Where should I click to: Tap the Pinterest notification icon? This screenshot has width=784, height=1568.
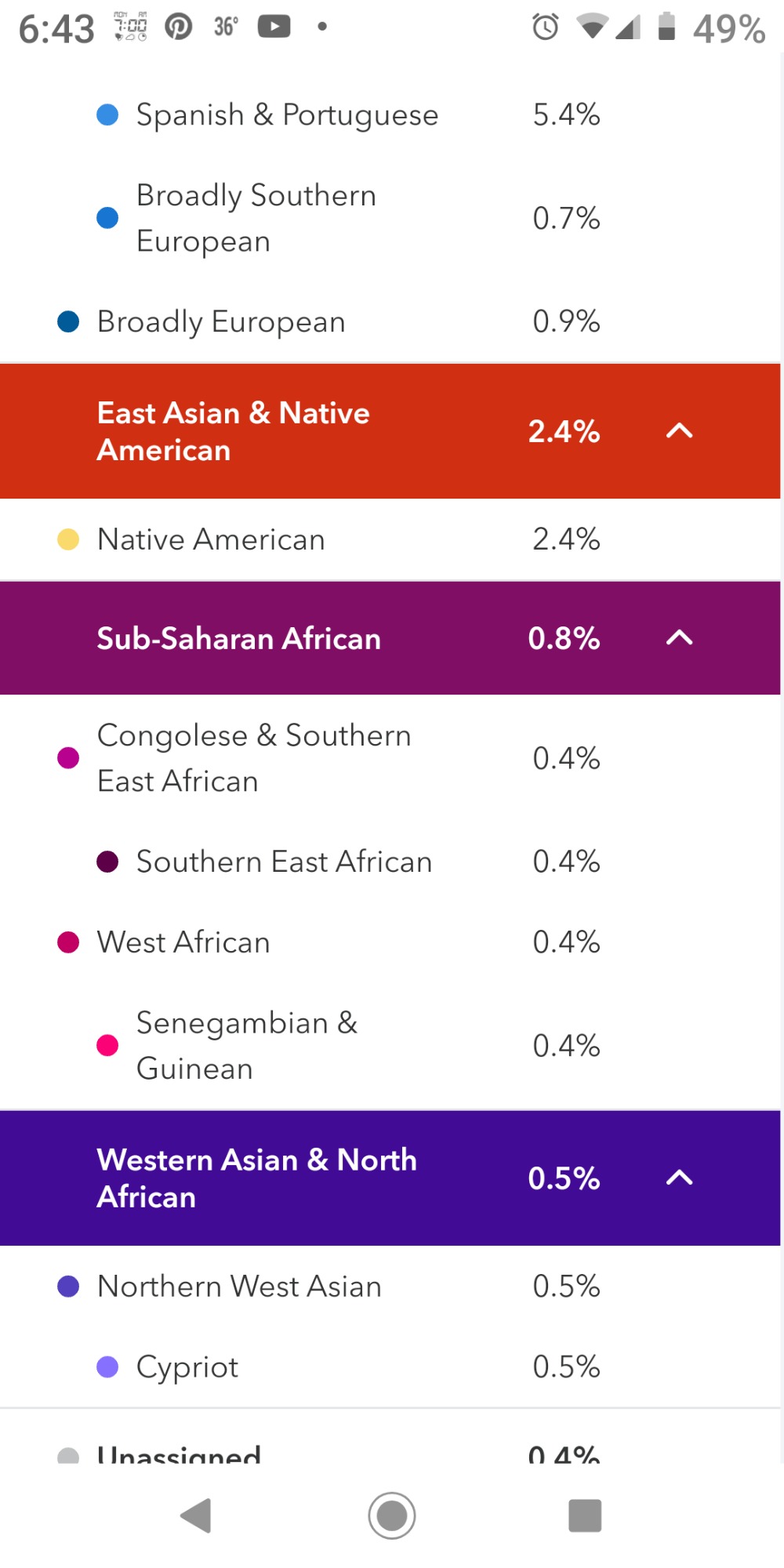point(179,27)
